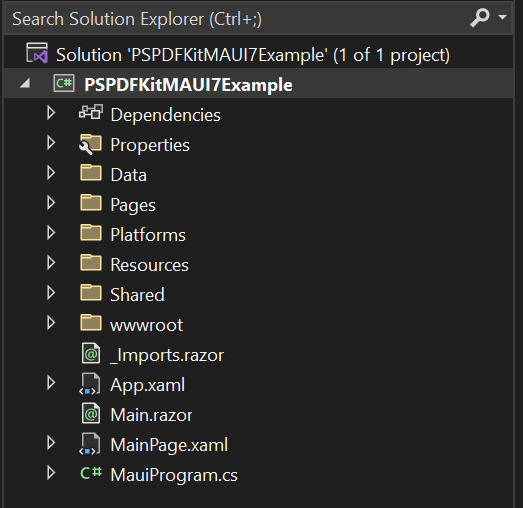Expand the Data folder
The width and height of the screenshot is (523, 508).
51,173
